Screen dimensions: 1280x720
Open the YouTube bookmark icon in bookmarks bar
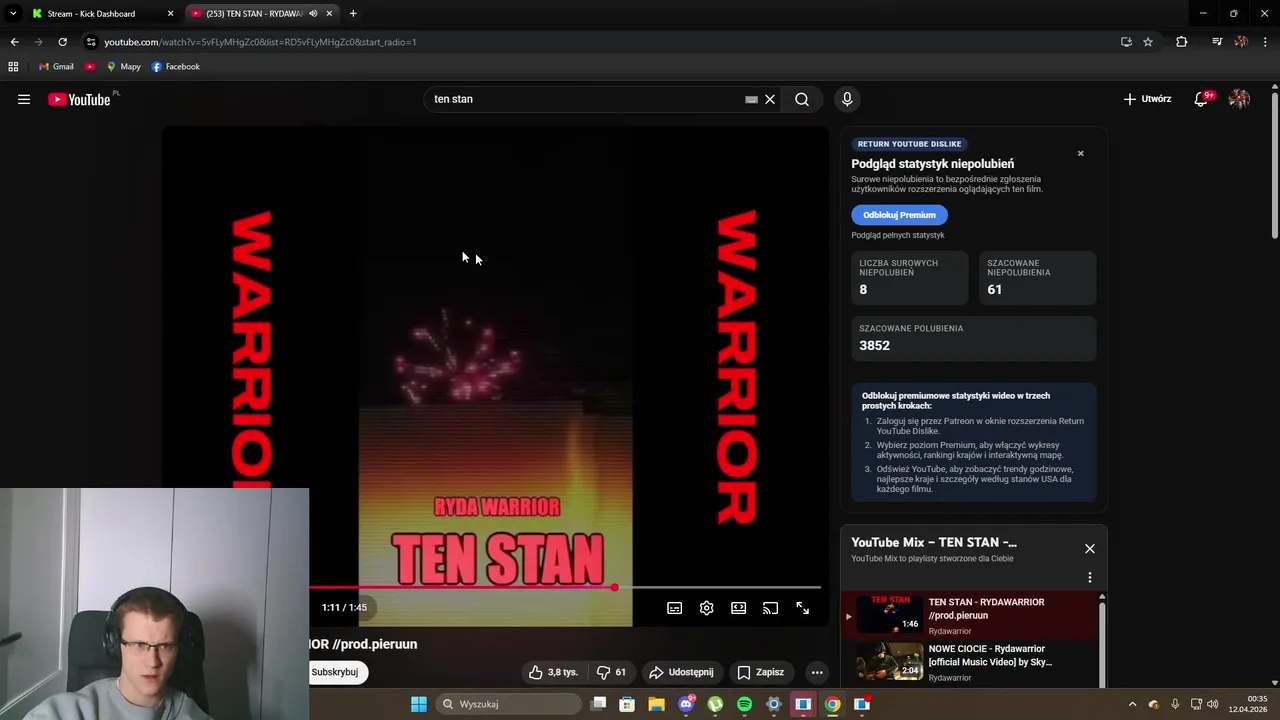pyautogui.click(x=90, y=67)
